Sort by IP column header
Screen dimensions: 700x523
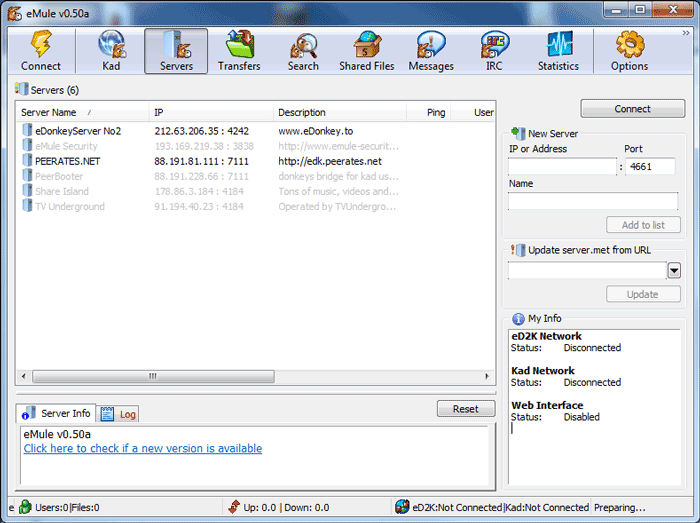[211, 112]
